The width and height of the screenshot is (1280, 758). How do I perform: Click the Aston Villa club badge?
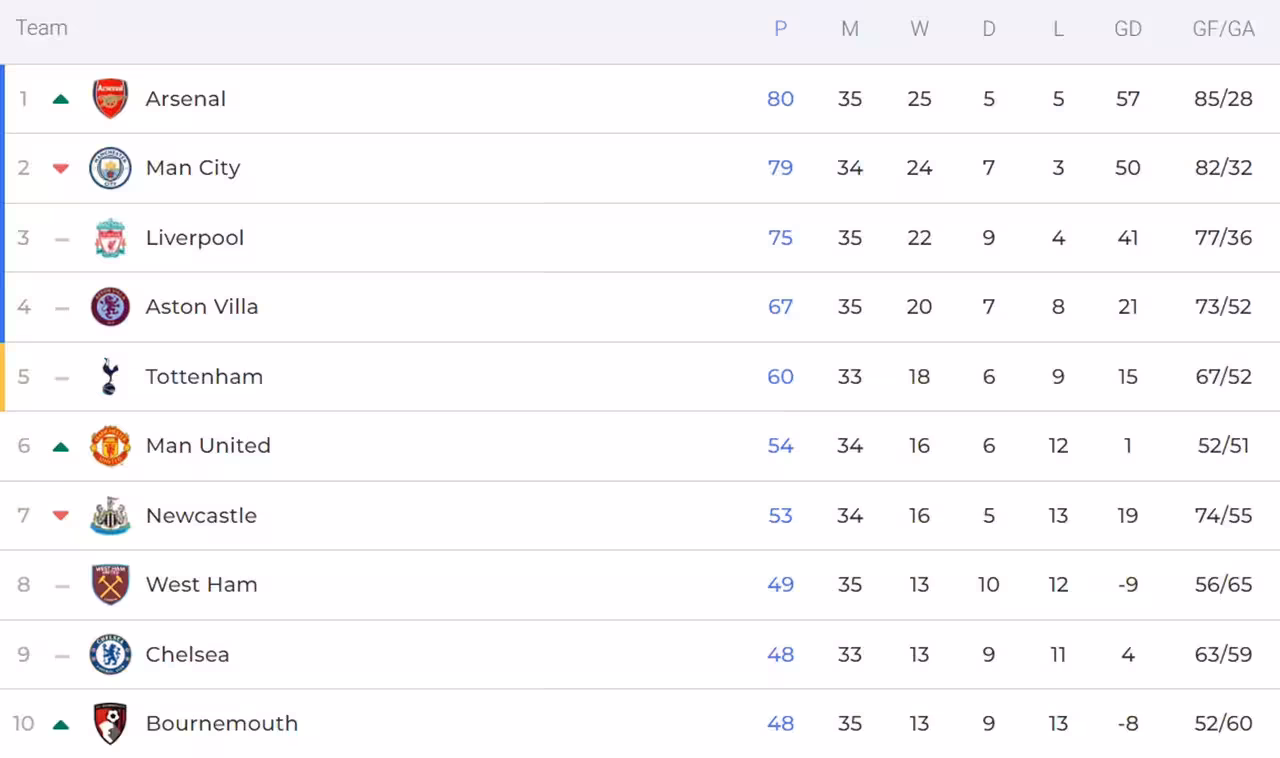pyautogui.click(x=110, y=307)
